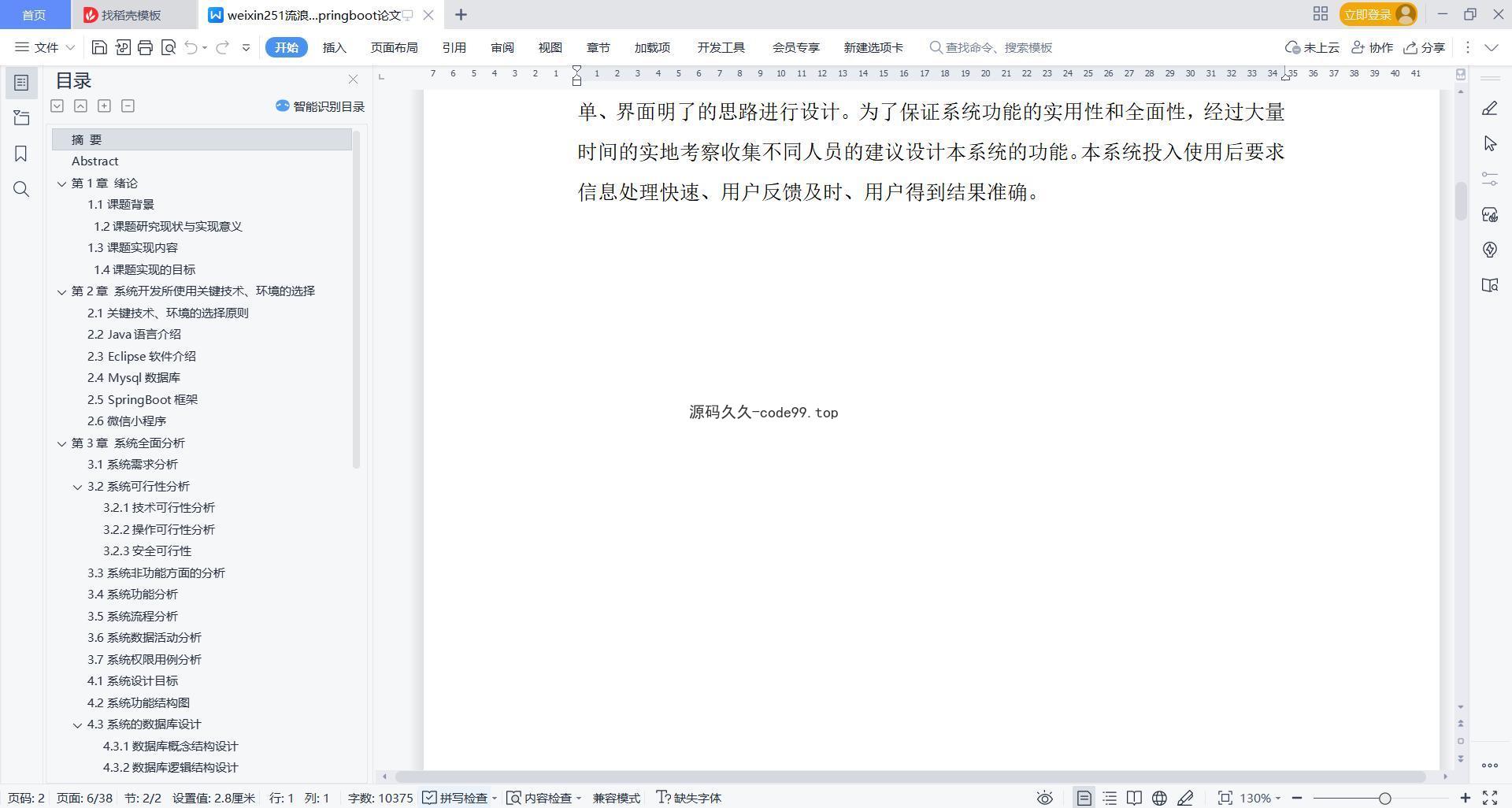Collapse 第1章 绪论 tree node

[x=61, y=183]
